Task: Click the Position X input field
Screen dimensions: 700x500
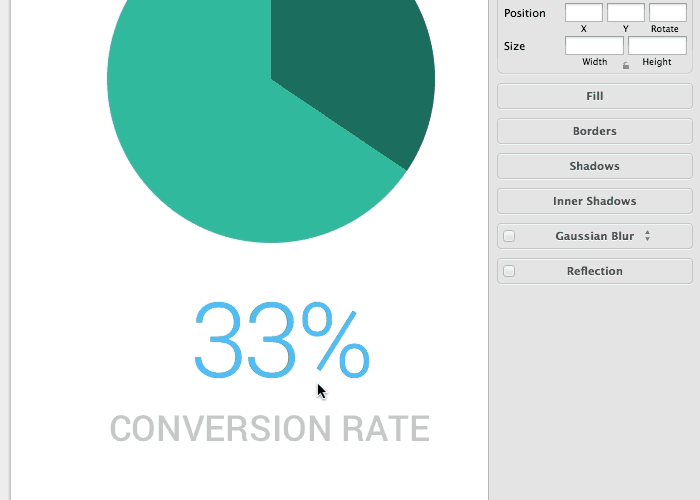Action: (x=584, y=12)
